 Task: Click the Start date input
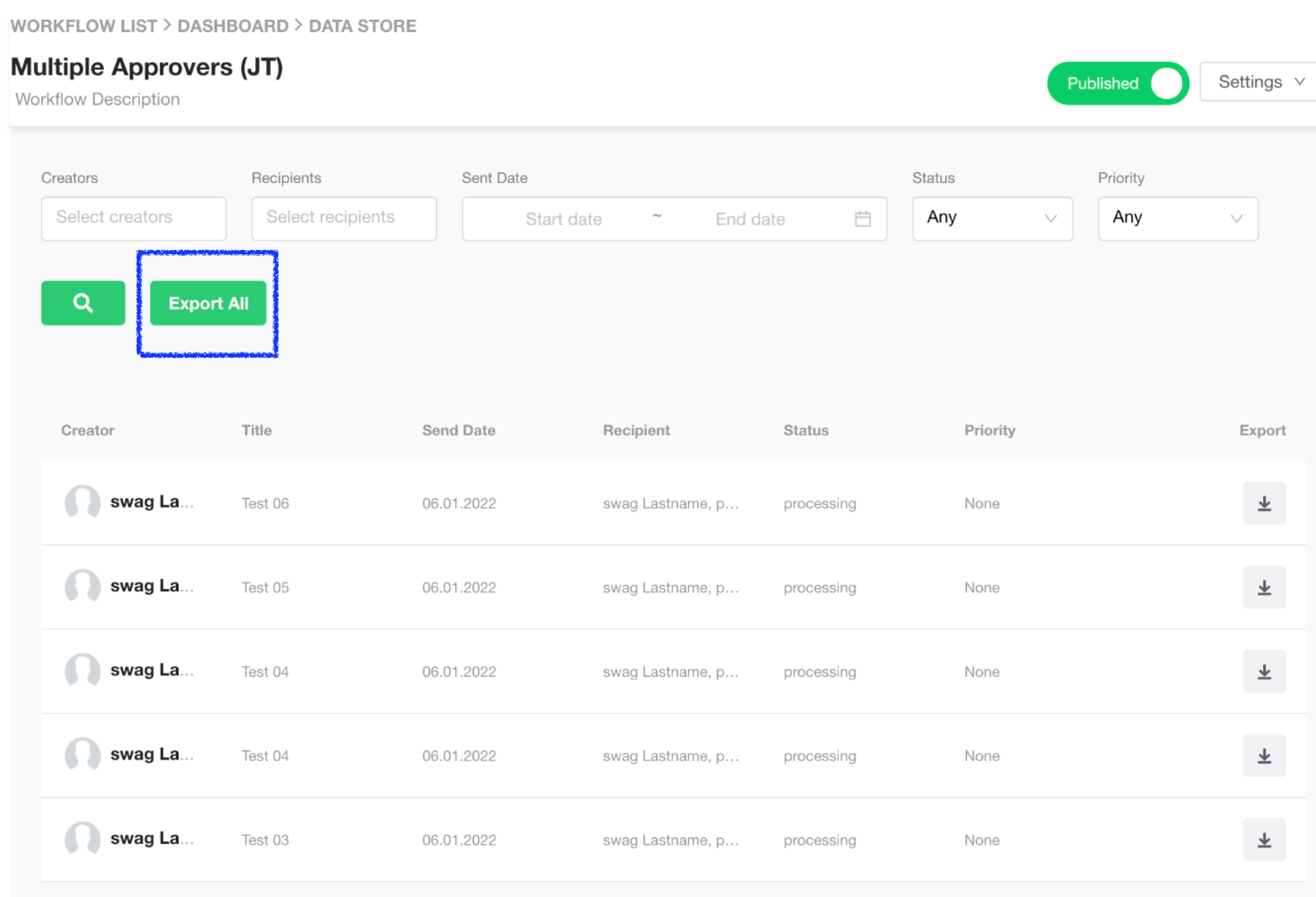[564, 219]
